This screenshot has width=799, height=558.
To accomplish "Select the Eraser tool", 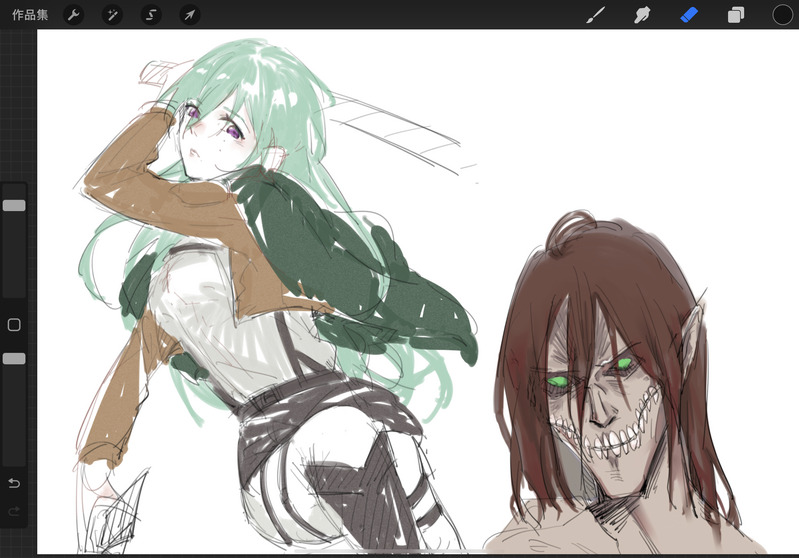I will [x=689, y=15].
